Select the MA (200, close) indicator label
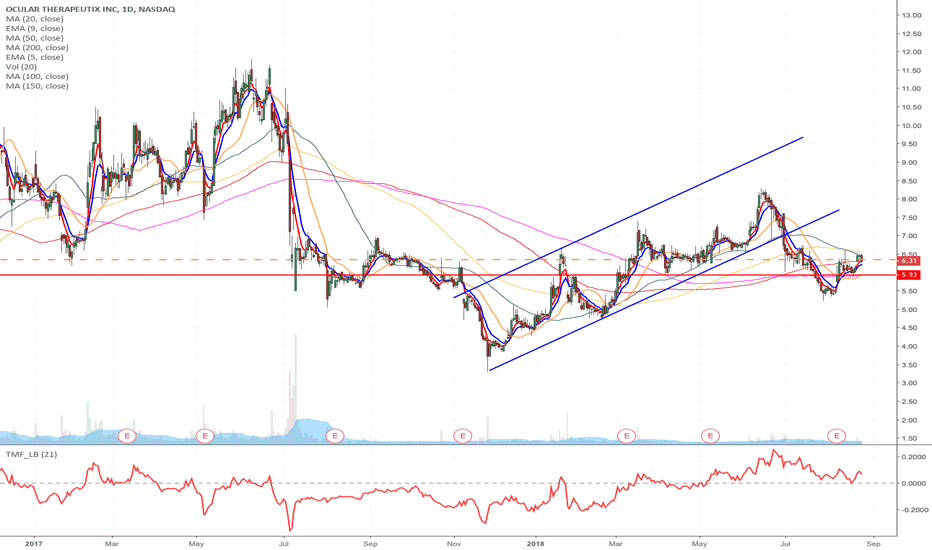Viewport: 932px width, 550px height. pos(37,48)
